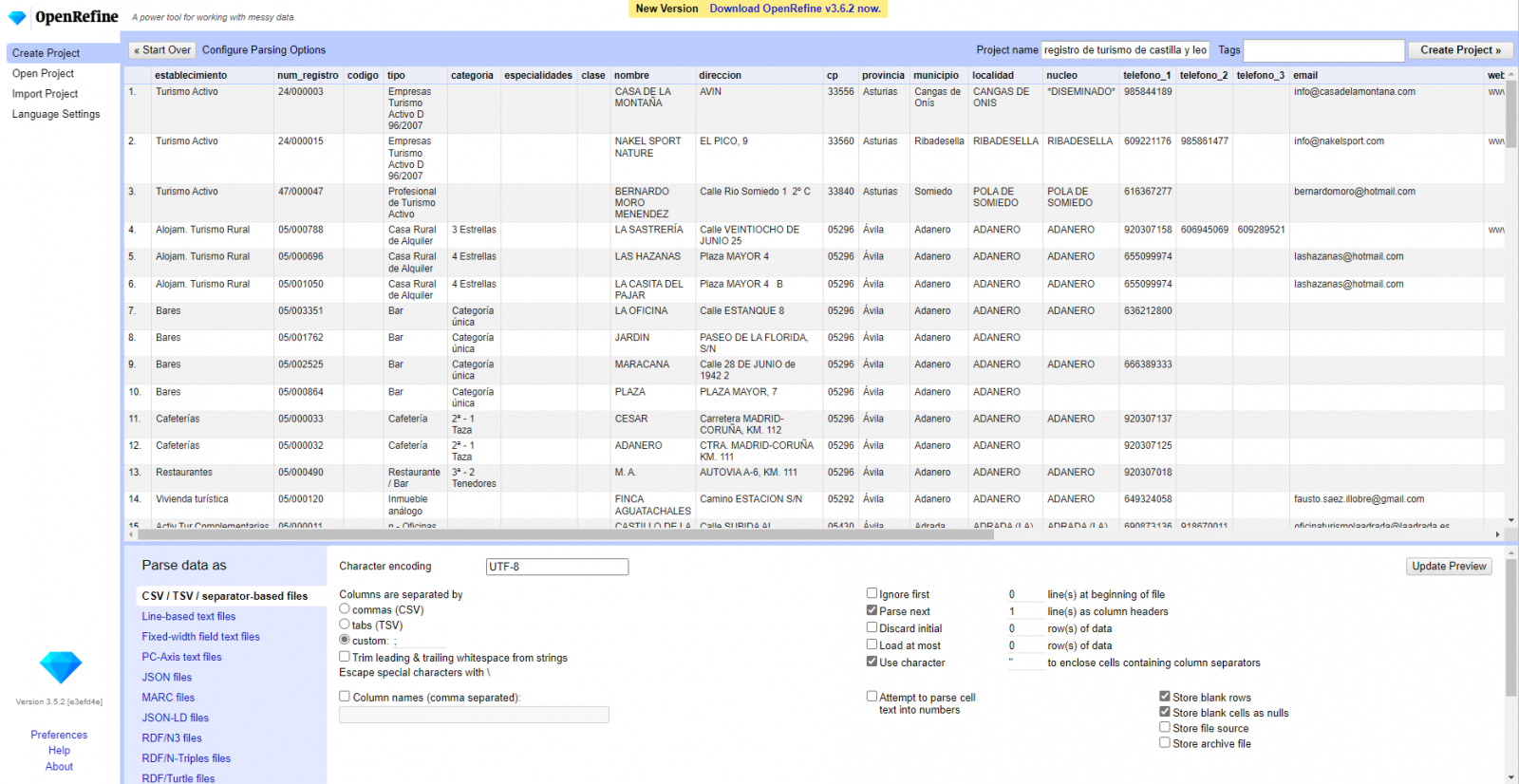Image resolution: width=1519 pixels, height=784 pixels.
Task: Open the Open Project tab
Action: pyautogui.click(x=43, y=73)
